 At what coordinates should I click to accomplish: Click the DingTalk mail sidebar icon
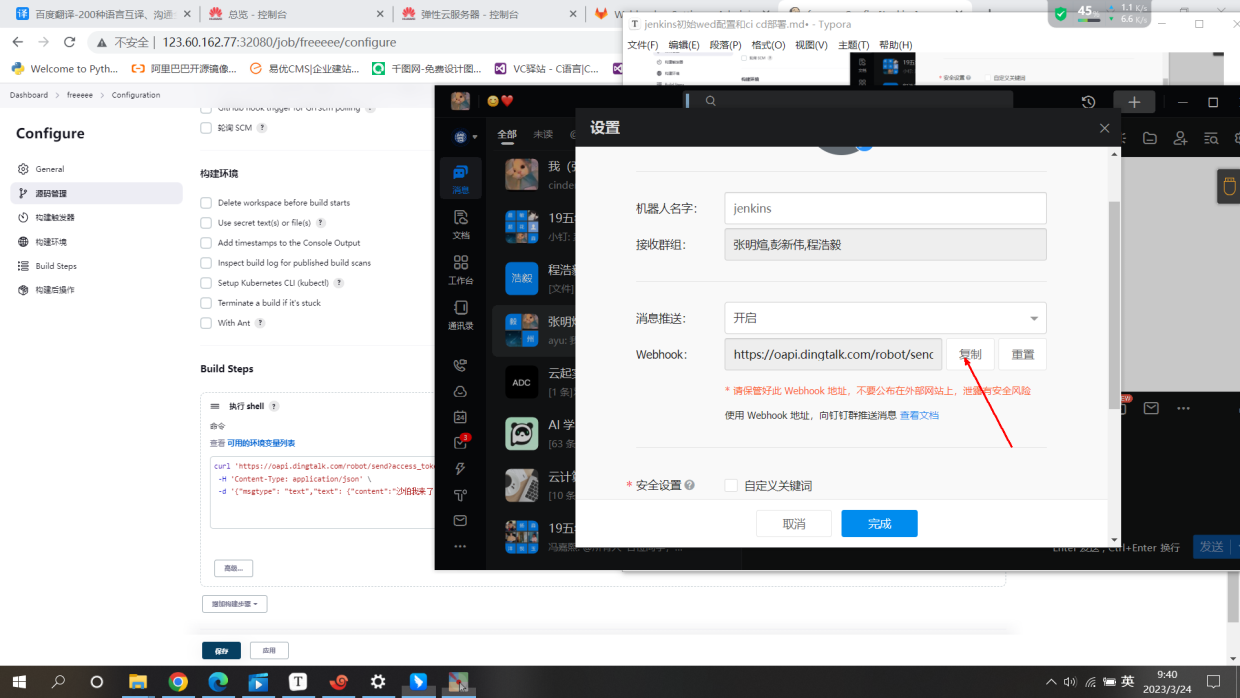click(460, 521)
